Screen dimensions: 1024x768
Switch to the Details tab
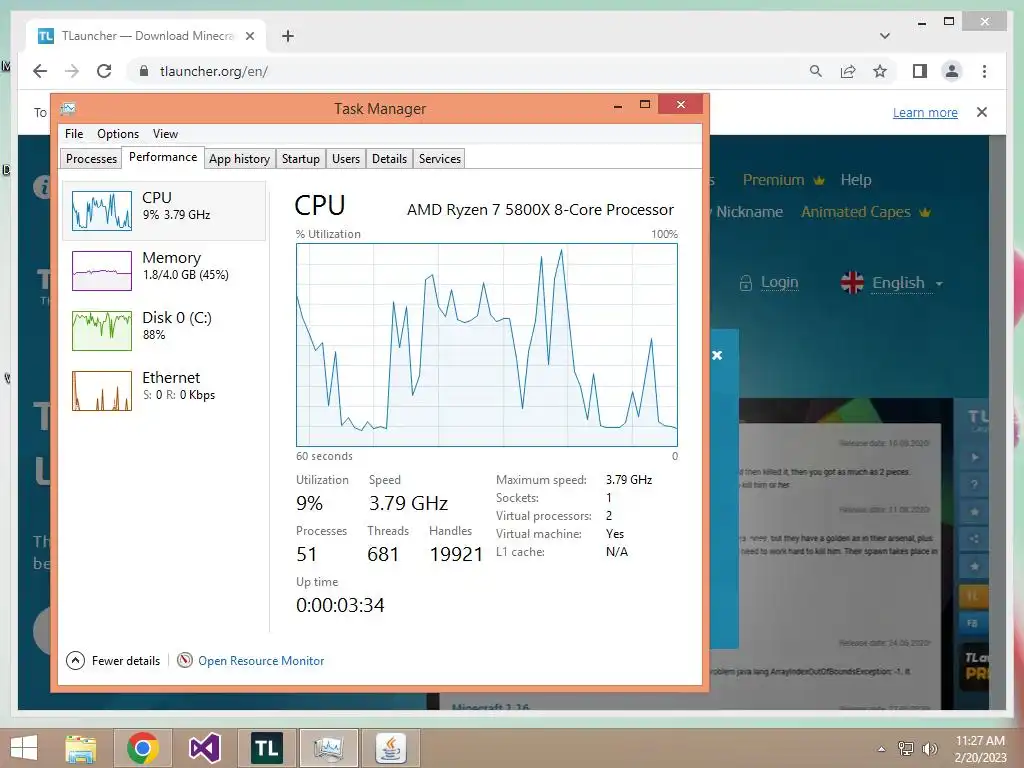(389, 159)
